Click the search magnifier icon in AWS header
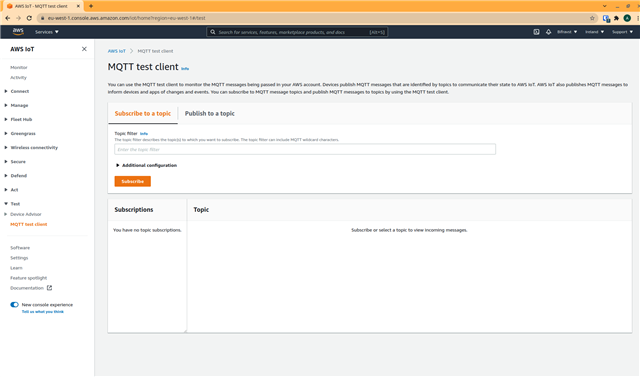 (213, 32)
